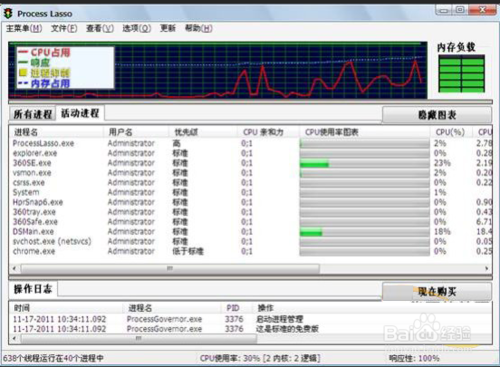The image size is (500, 367).
Task: Click the process list horizontal scrollbar thumb
Action: coord(170,268)
